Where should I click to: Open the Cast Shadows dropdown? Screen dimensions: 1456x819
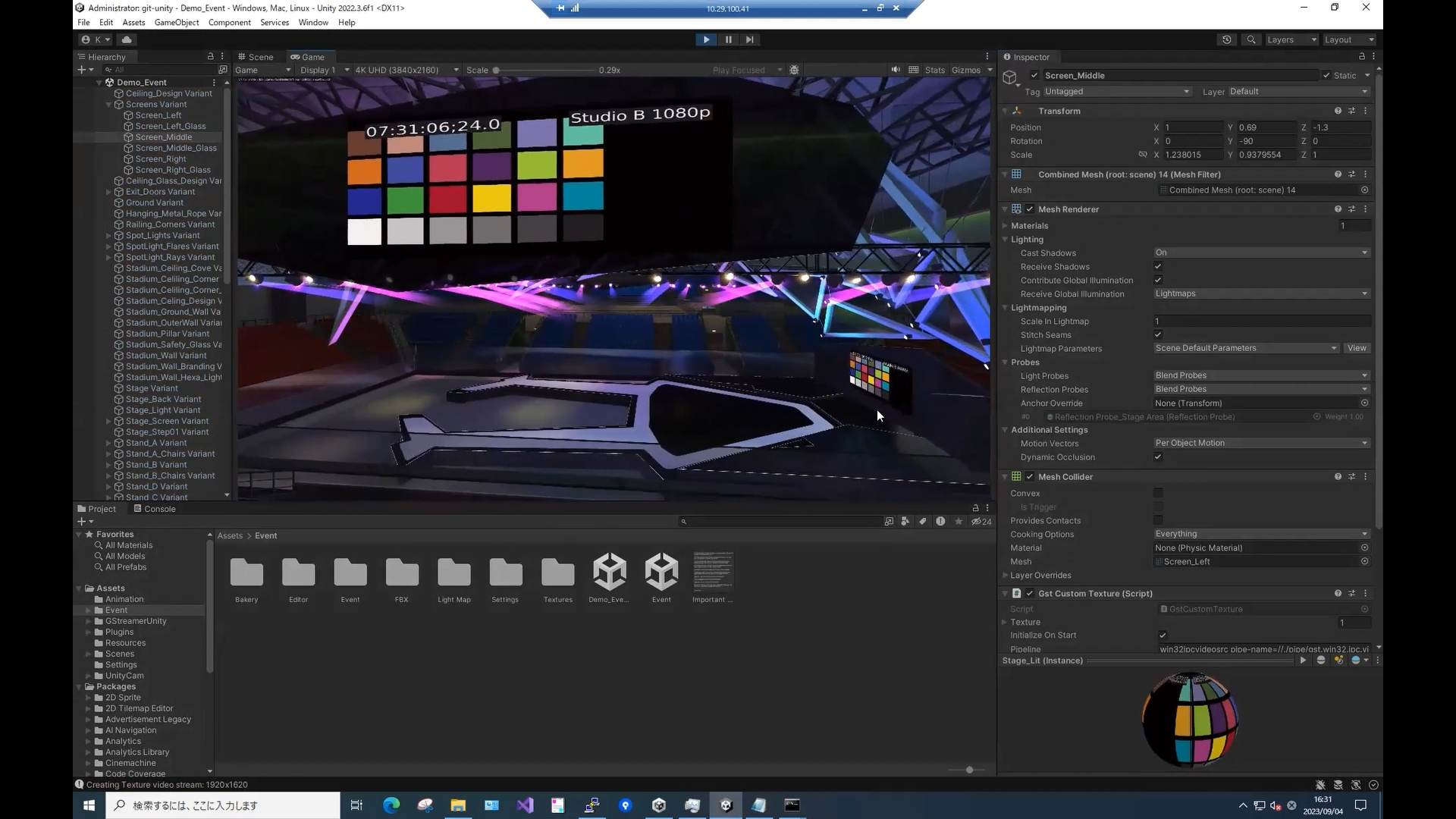[1261, 253]
